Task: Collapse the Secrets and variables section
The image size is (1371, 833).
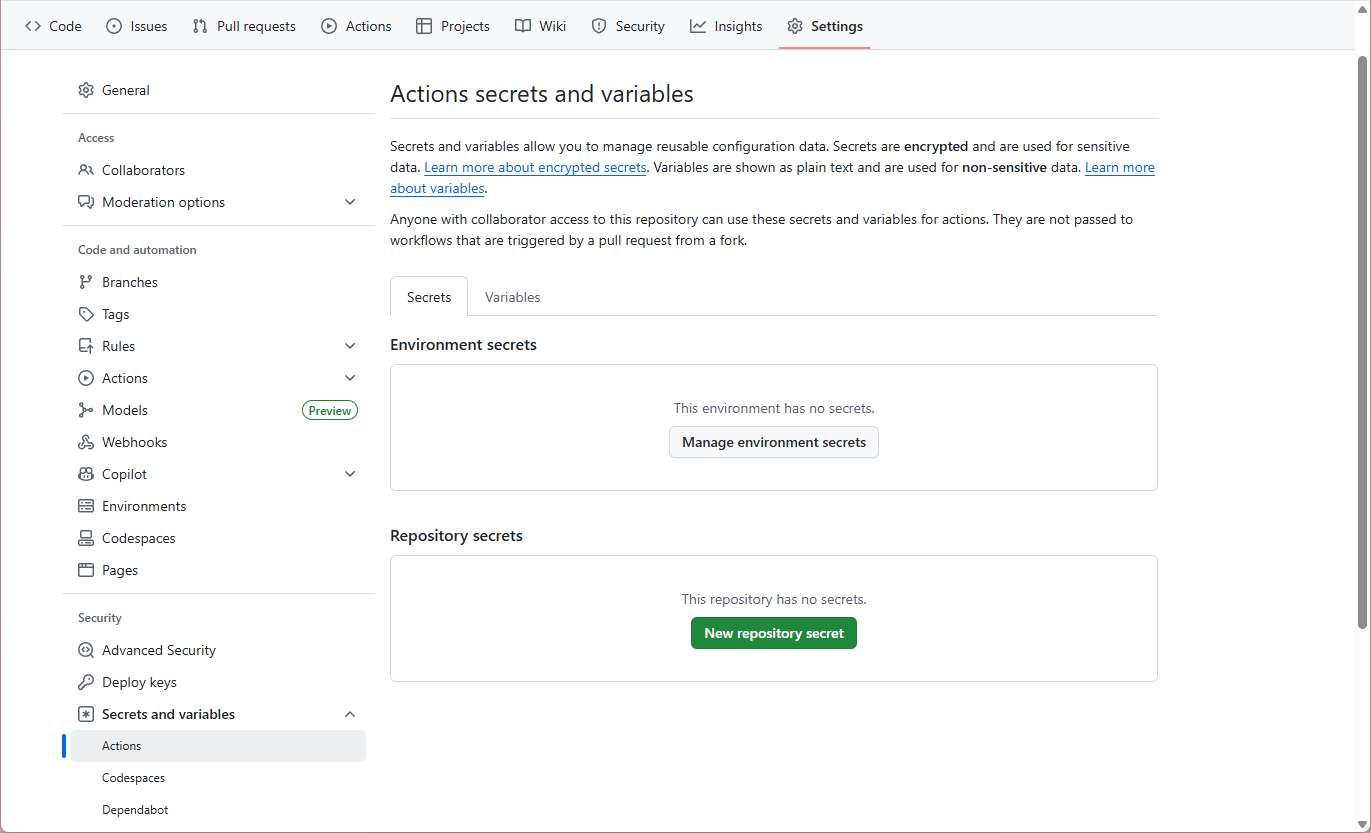Action: coord(350,713)
